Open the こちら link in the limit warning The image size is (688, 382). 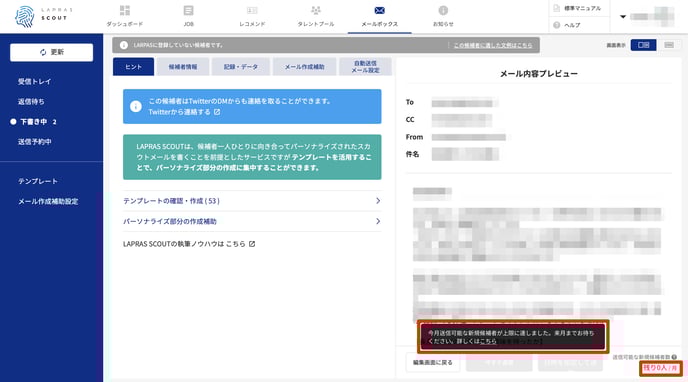coord(488,341)
